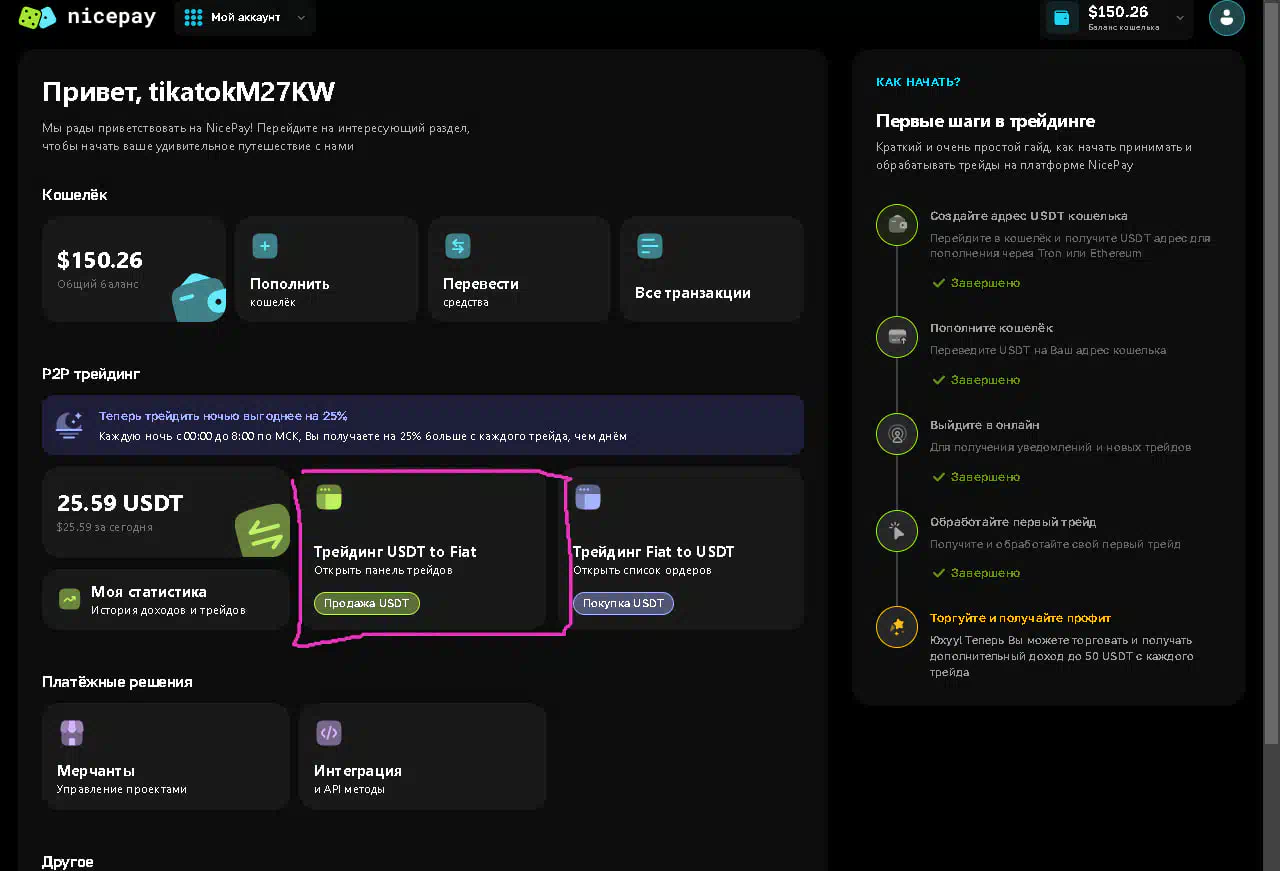The width and height of the screenshot is (1280, 871).
Task: Open the Мой аккаунт dropdown
Action: [245, 18]
